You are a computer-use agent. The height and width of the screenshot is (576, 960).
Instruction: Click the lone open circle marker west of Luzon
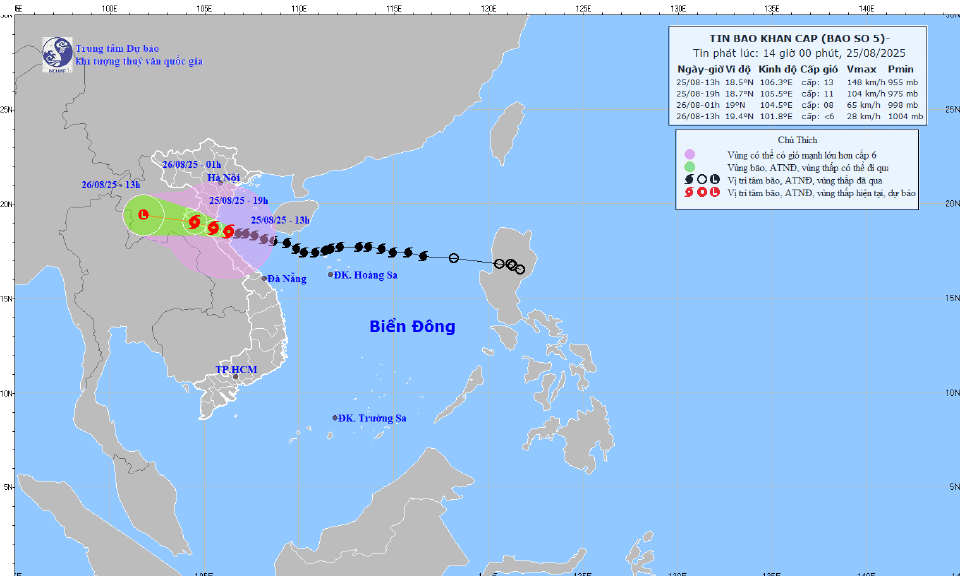(x=454, y=258)
